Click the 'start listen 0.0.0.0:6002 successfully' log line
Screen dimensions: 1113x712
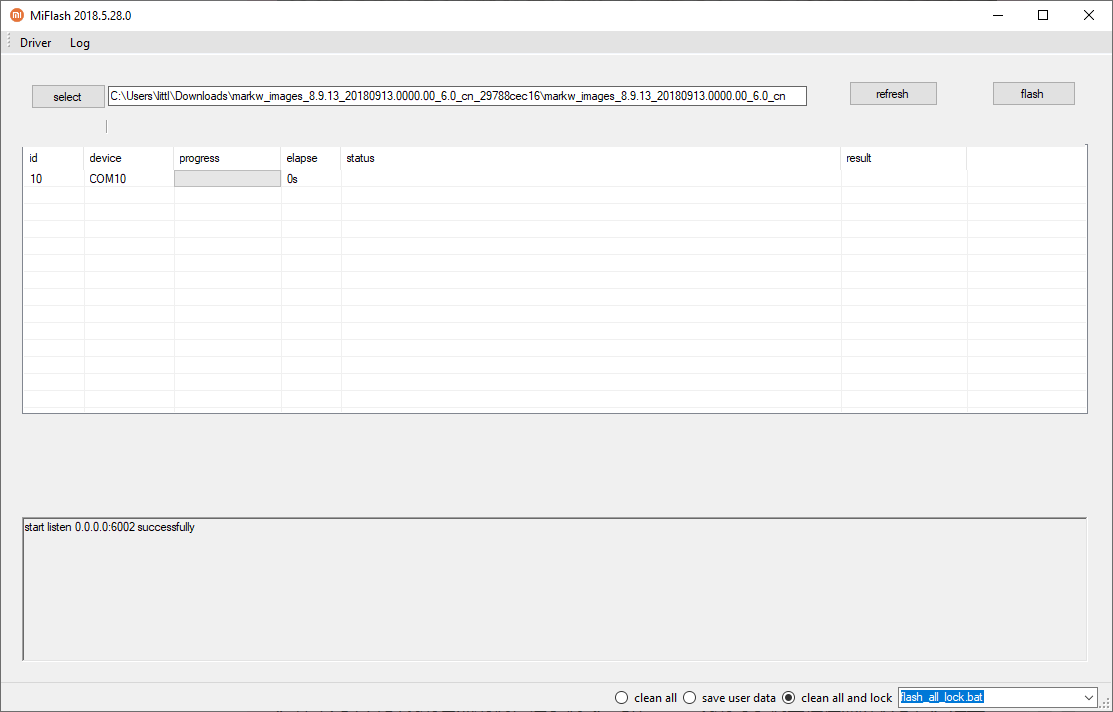point(109,527)
